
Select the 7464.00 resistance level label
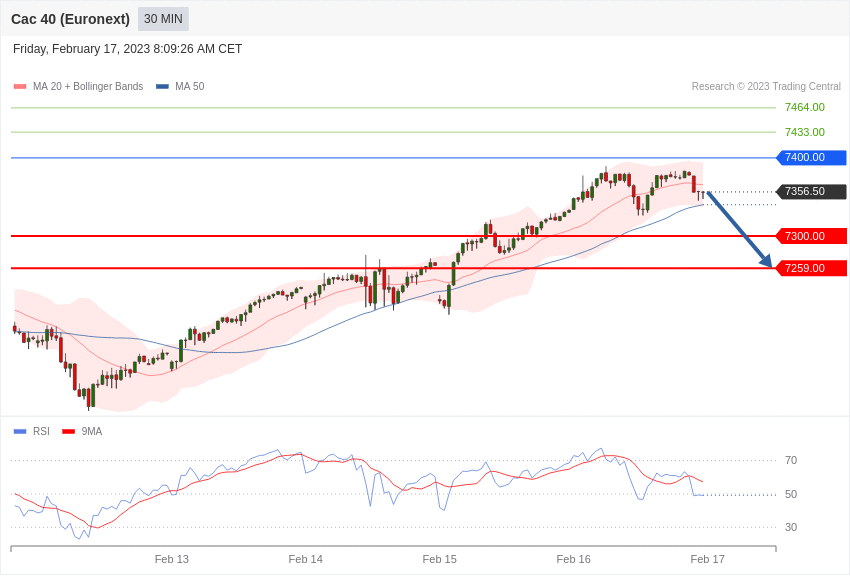tap(804, 107)
